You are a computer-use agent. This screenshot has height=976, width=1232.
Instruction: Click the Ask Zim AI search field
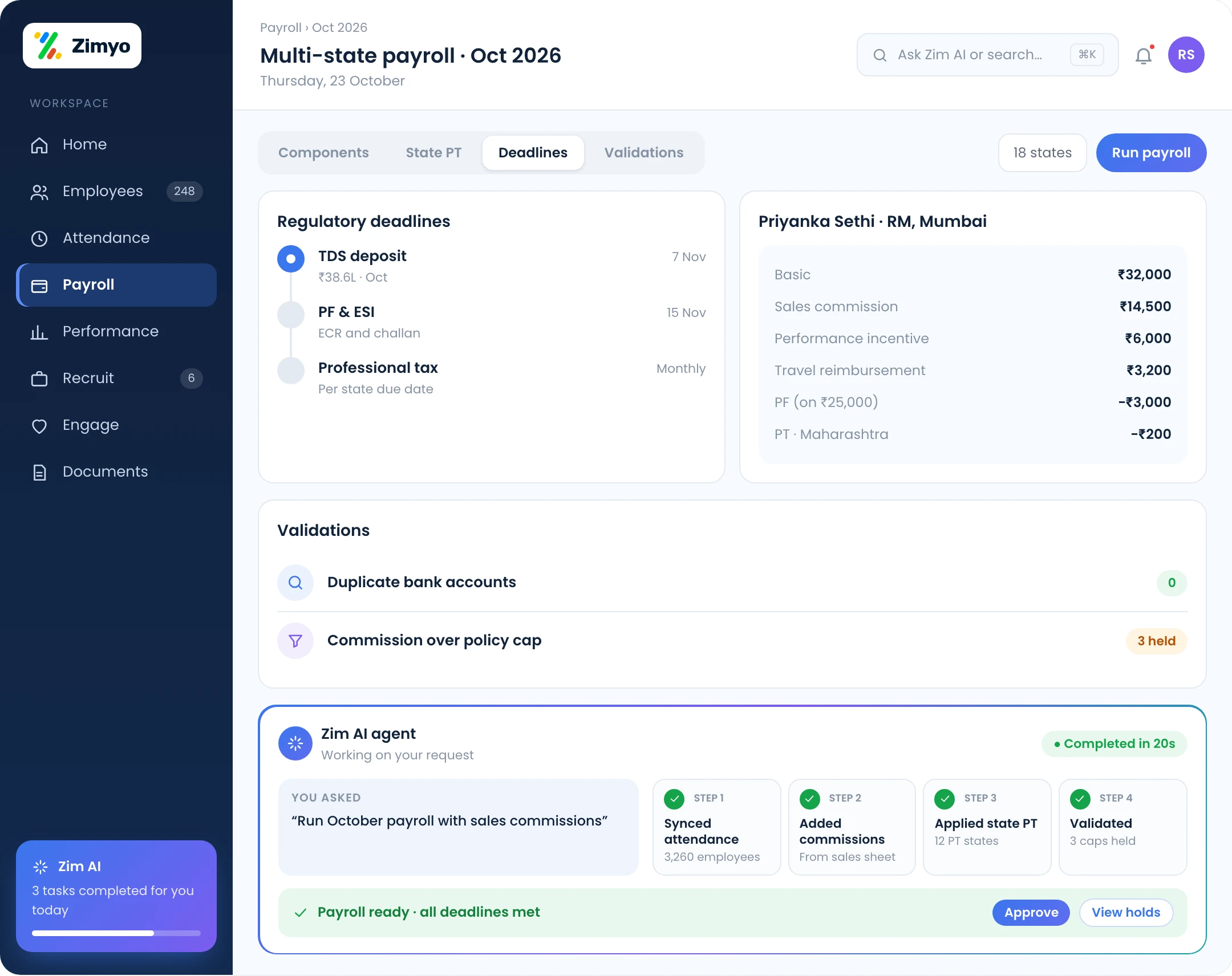(987, 55)
